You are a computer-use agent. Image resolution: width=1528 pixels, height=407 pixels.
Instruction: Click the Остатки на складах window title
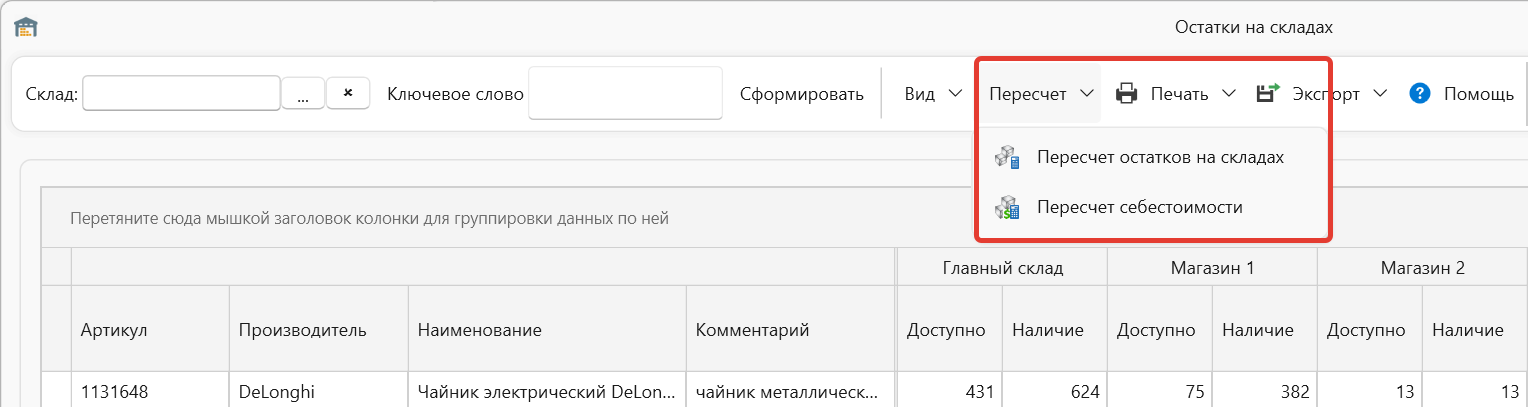[x=1254, y=27]
